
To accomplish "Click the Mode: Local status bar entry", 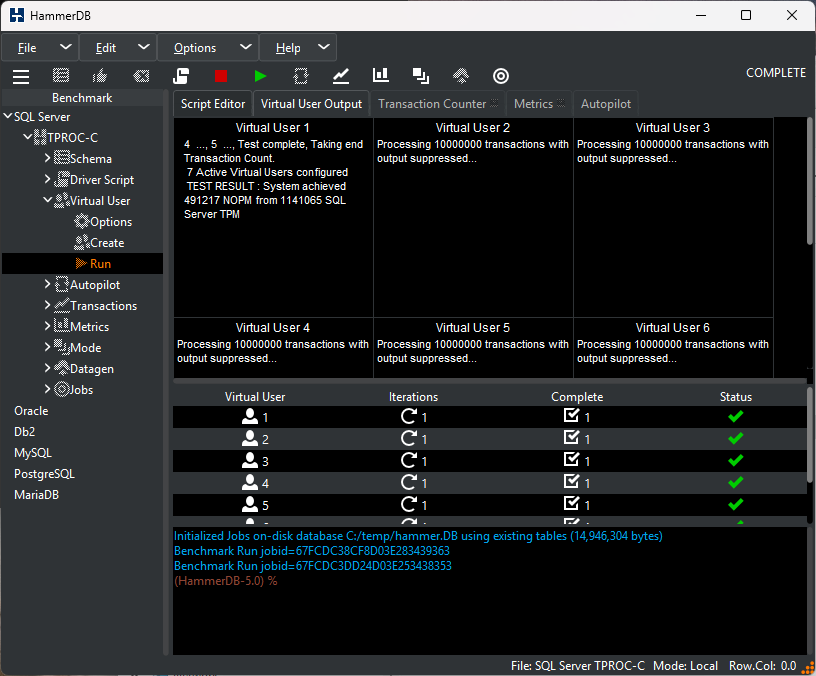I will 685,666.
